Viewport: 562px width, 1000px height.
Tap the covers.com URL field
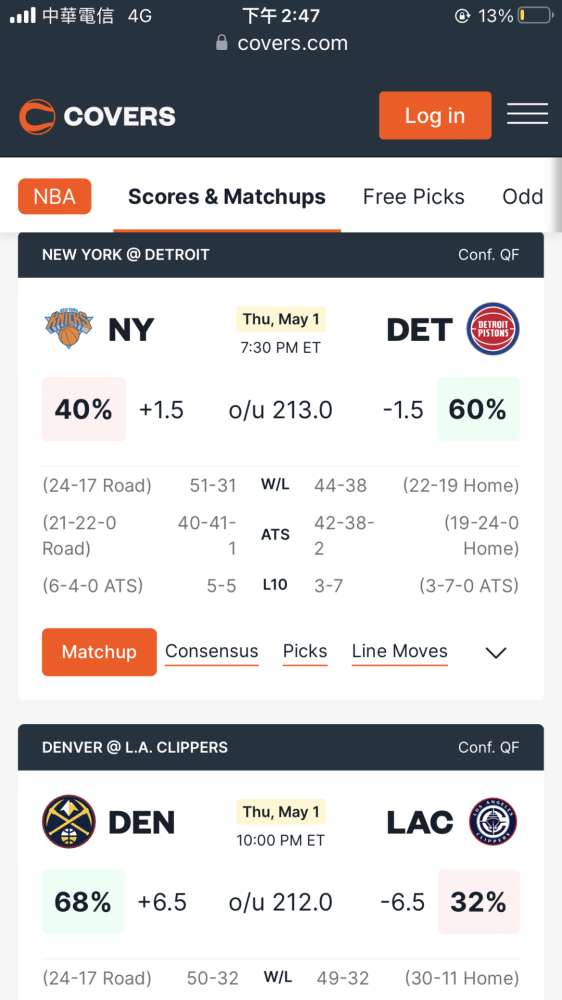click(x=281, y=43)
